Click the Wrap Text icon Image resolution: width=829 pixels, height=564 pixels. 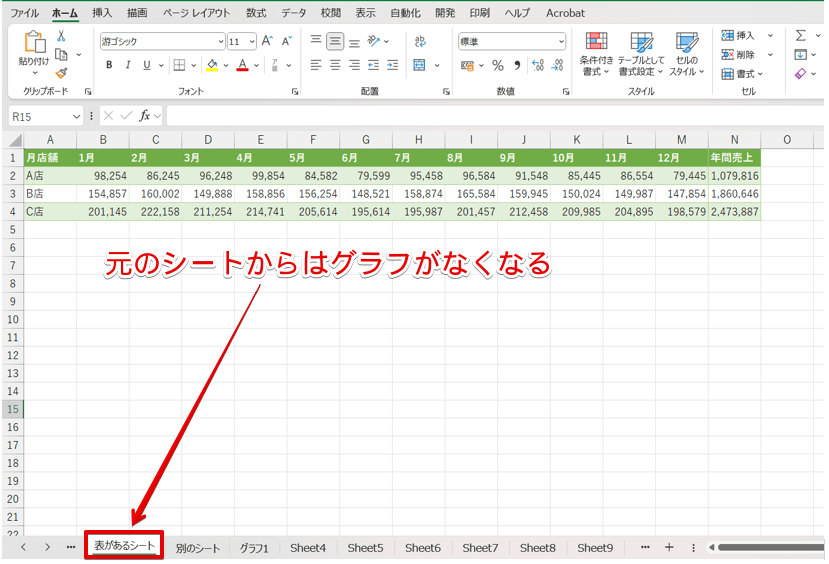point(420,41)
